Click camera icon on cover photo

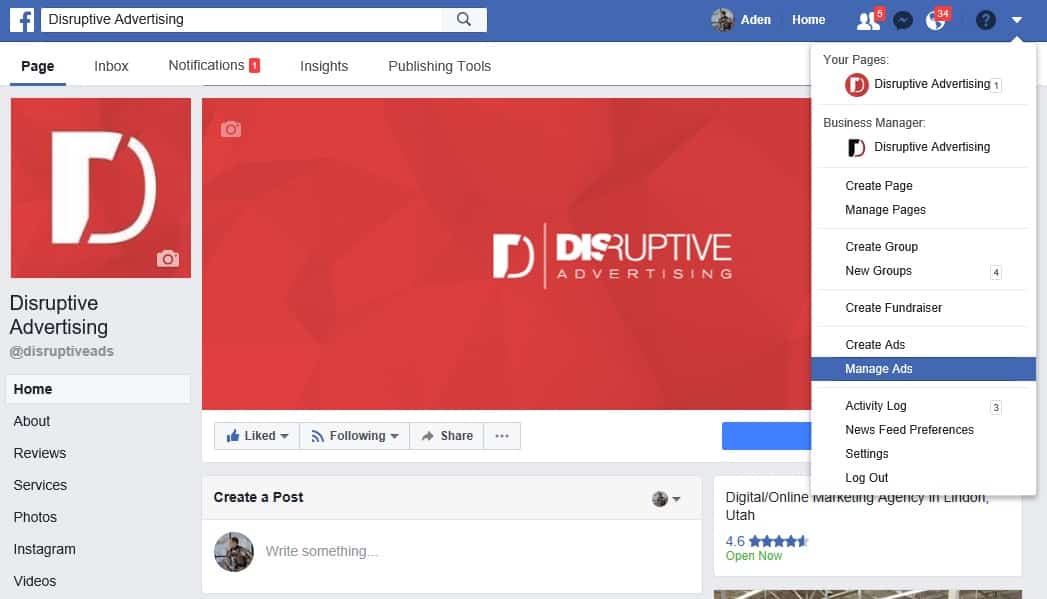231,129
